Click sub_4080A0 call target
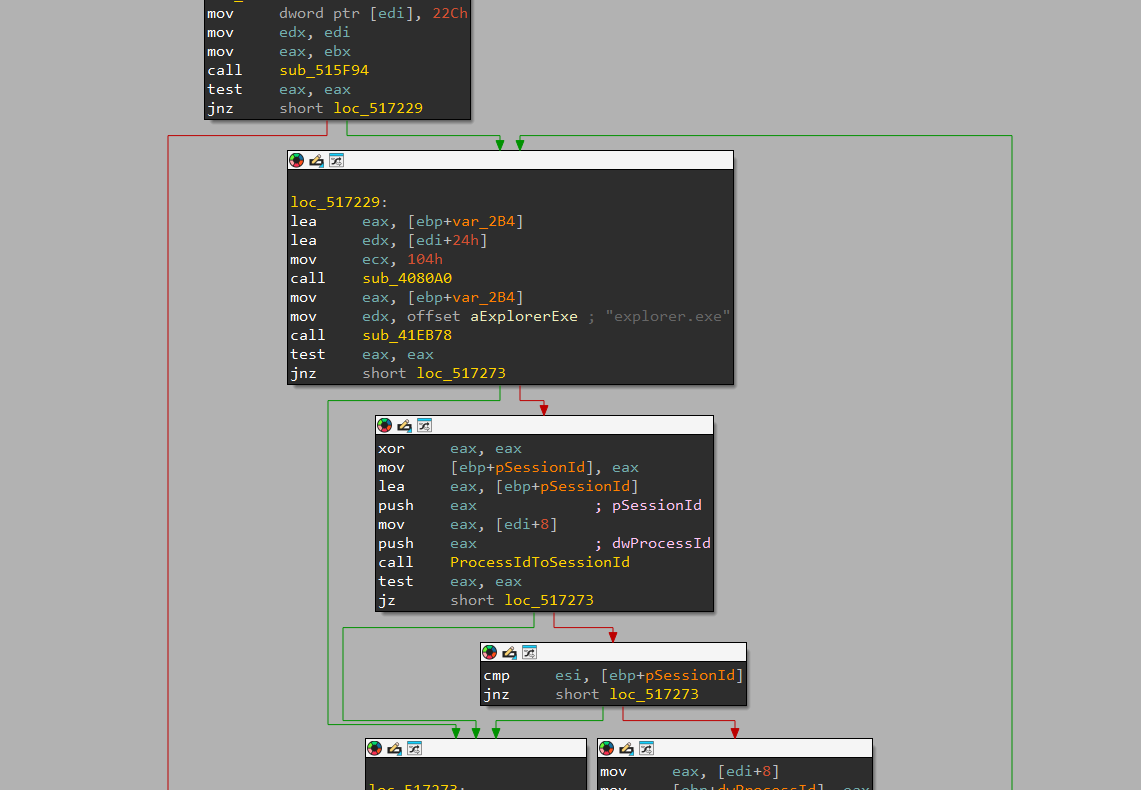 [407, 279]
